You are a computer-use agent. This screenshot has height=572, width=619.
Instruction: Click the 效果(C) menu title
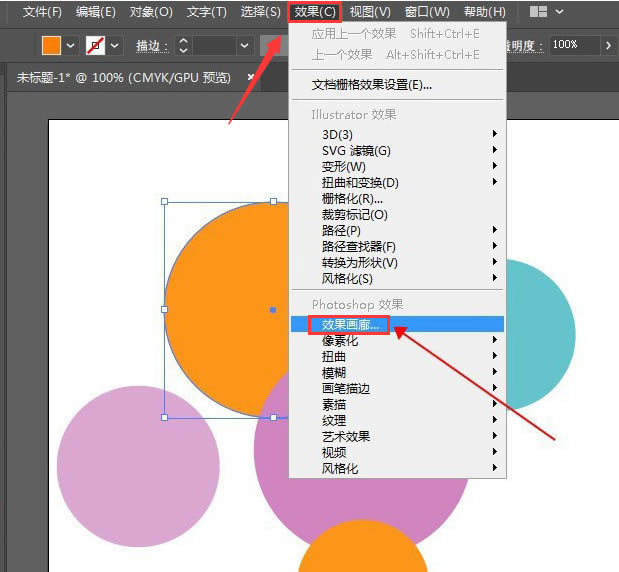(x=315, y=12)
